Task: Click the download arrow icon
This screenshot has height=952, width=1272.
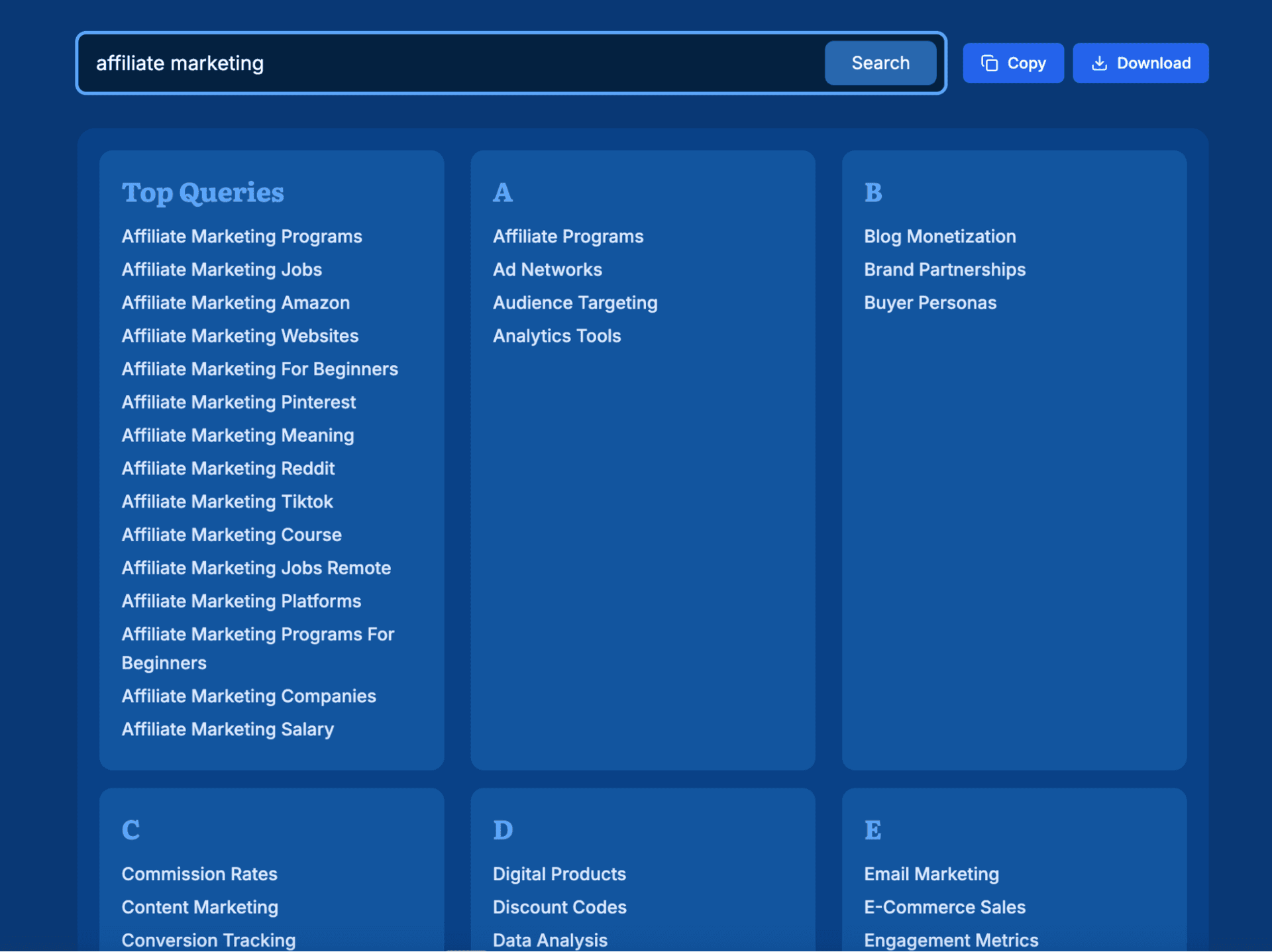Action: click(x=1099, y=63)
